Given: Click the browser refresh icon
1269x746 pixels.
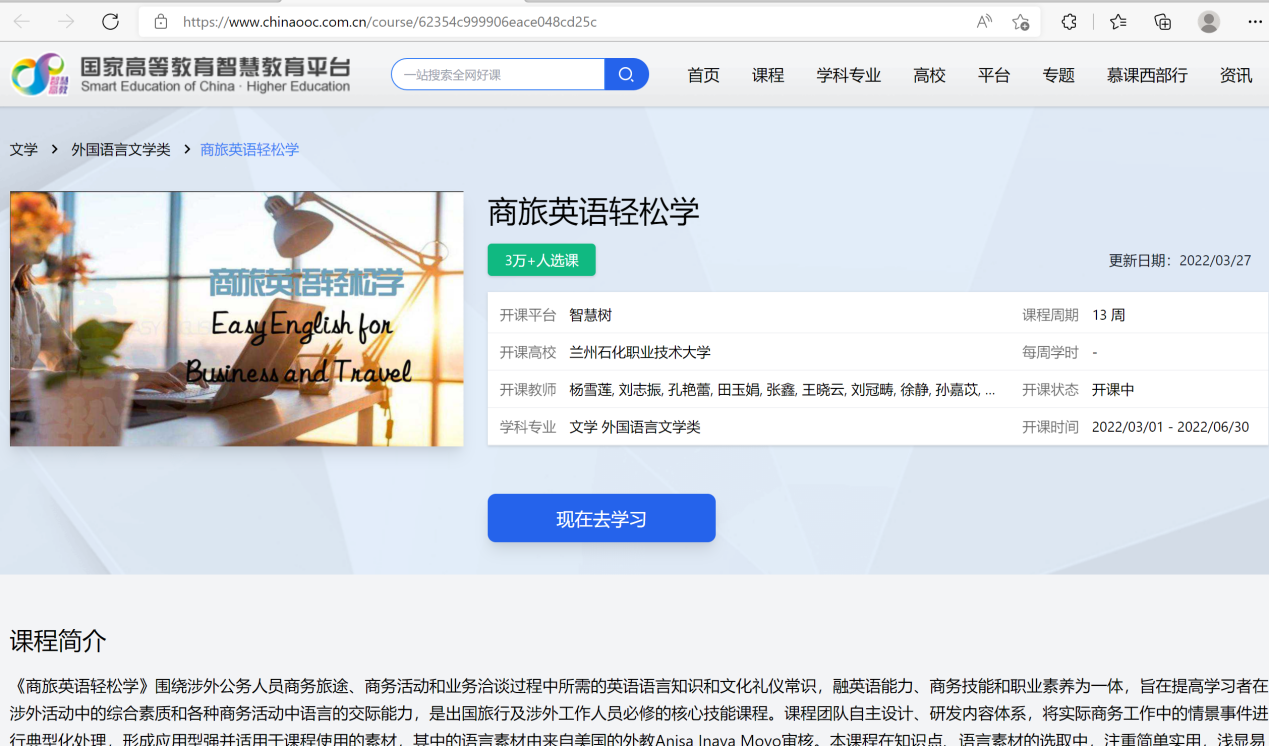Looking at the screenshot, I should 110,22.
